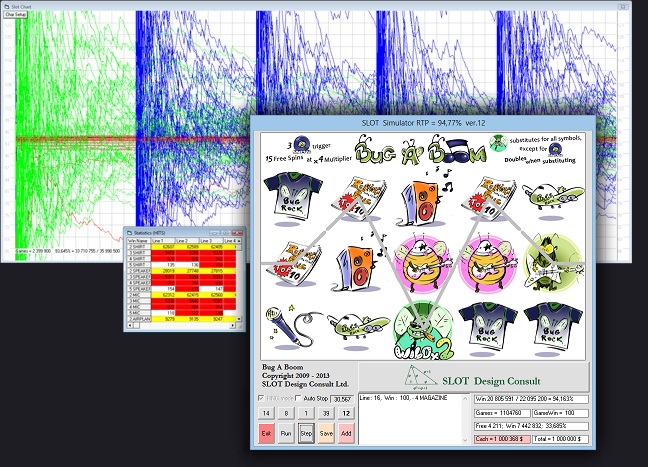Click the 'Win 20 805 591 / 22 095 200' field

click(531, 399)
